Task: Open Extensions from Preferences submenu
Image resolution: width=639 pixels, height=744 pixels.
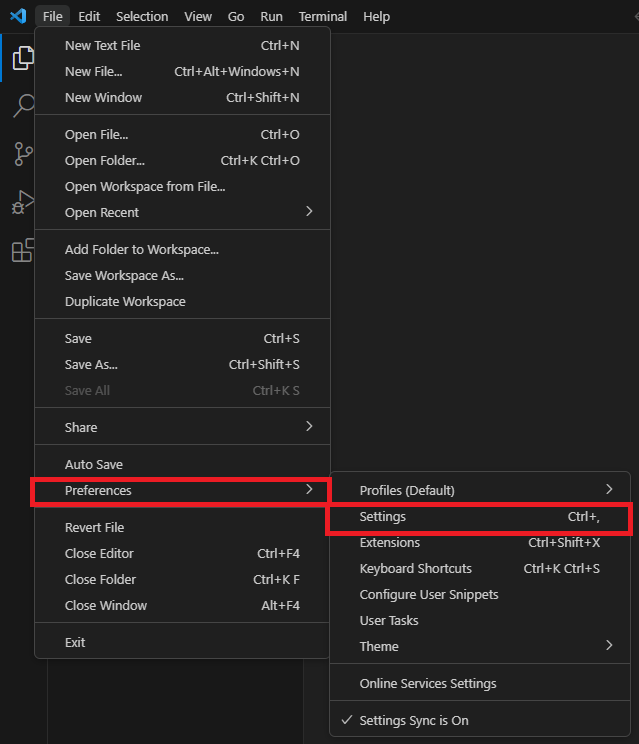Action: point(480,543)
